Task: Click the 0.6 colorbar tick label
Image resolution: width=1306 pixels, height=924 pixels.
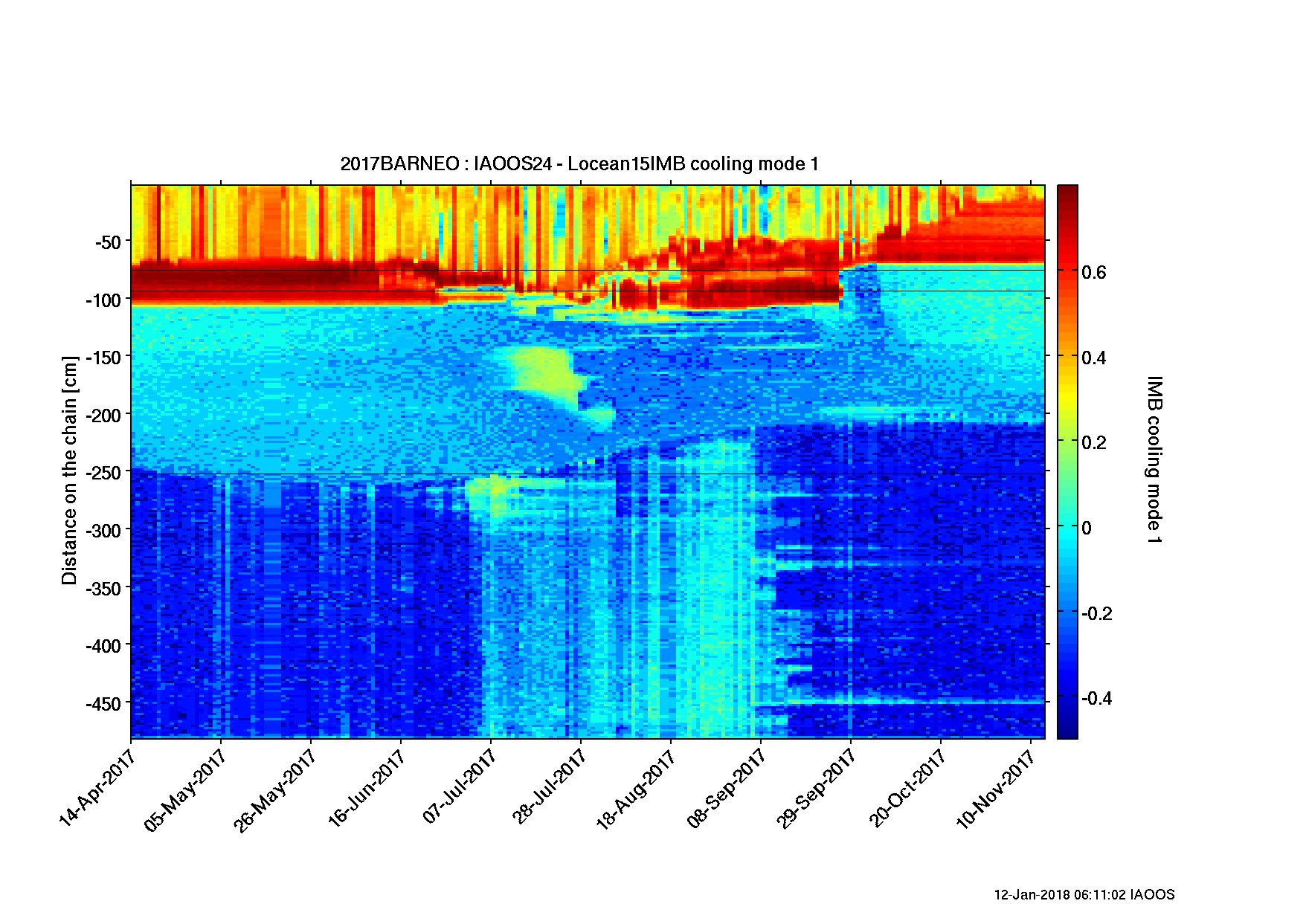Action: click(1093, 273)
